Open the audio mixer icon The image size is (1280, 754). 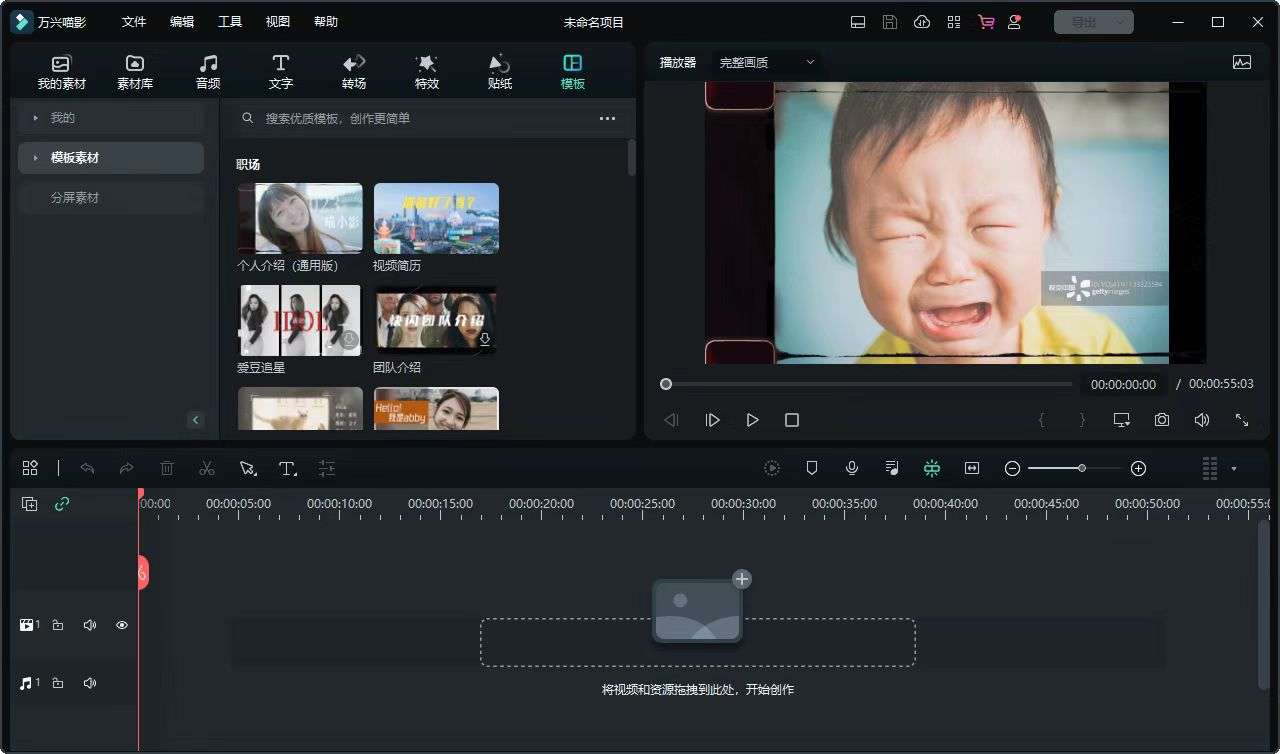coord(891,468)
